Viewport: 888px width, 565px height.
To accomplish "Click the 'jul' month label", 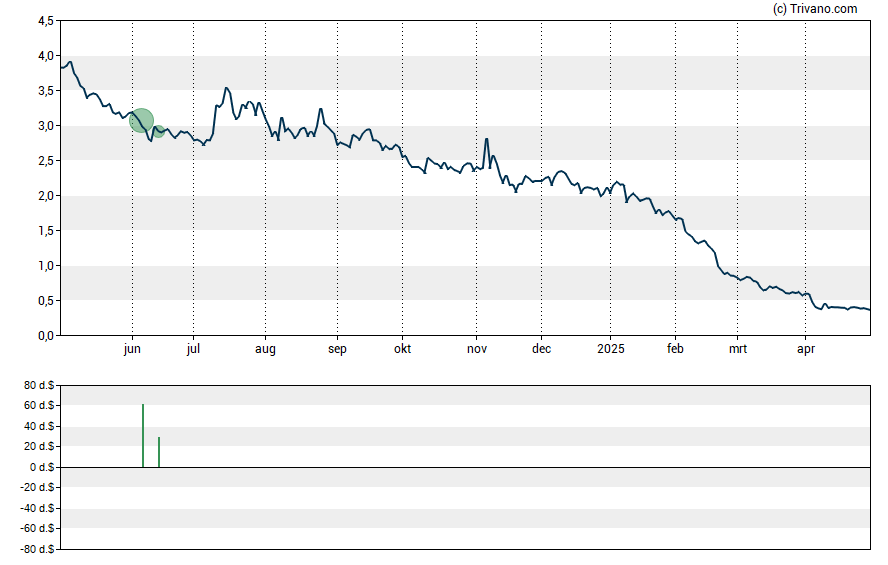I will coord(193,349).
